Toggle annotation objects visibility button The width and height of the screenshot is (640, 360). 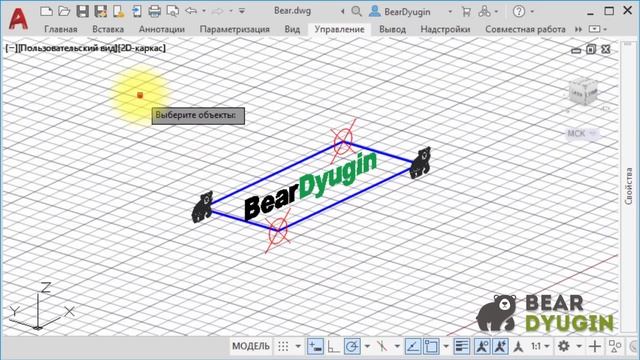482,346
